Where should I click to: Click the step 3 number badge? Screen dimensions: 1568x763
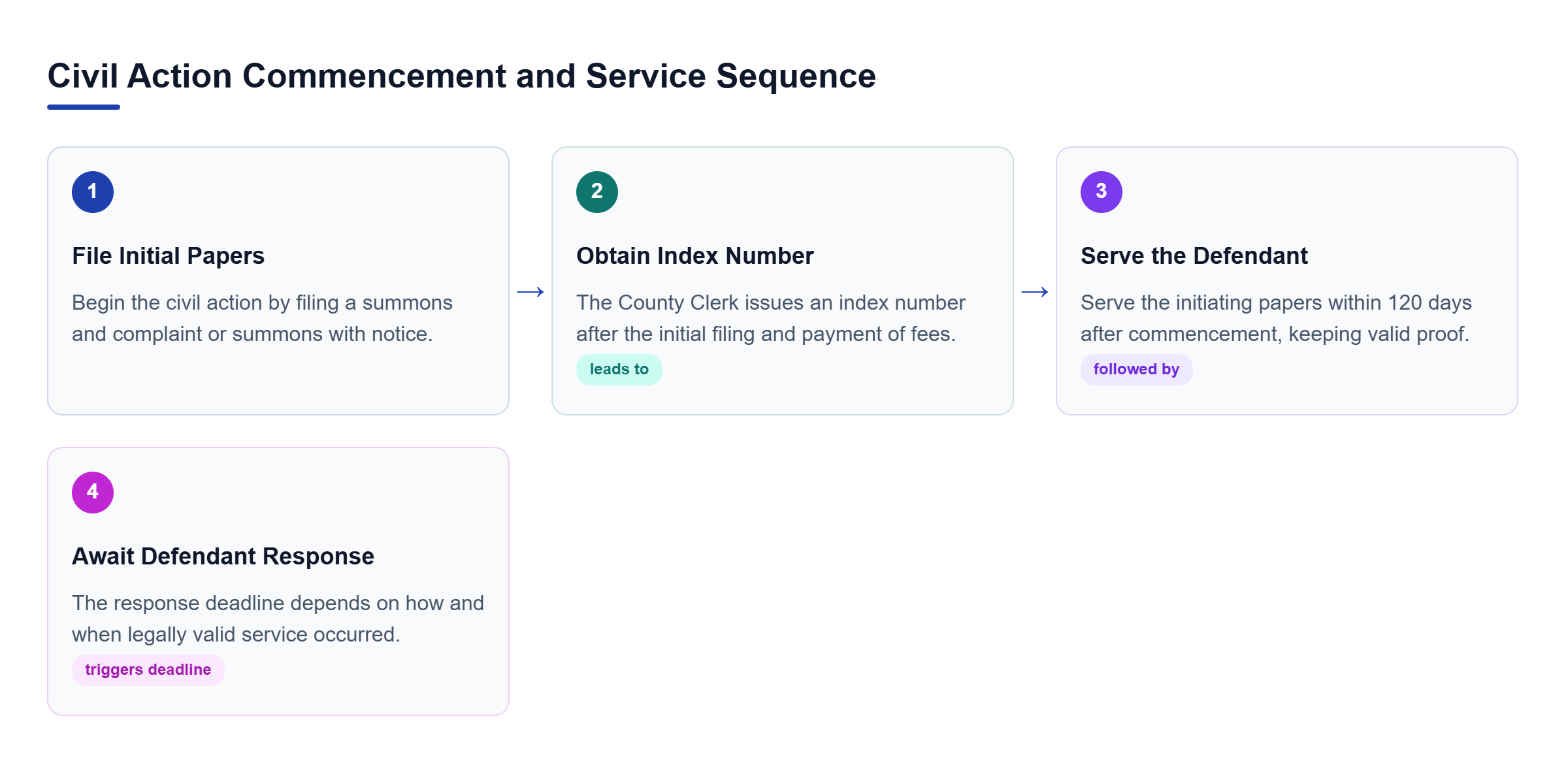1102,192
